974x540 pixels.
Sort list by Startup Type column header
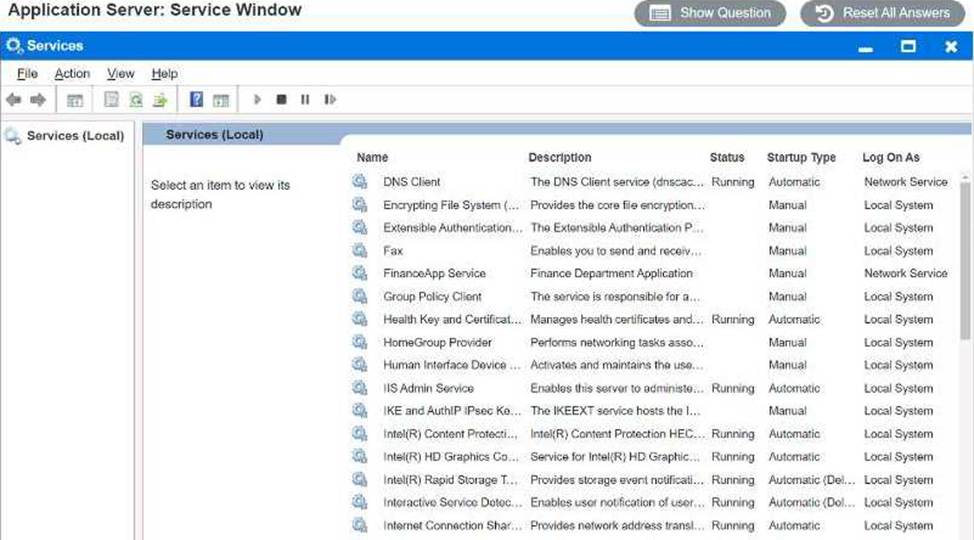tap(801, 158)
